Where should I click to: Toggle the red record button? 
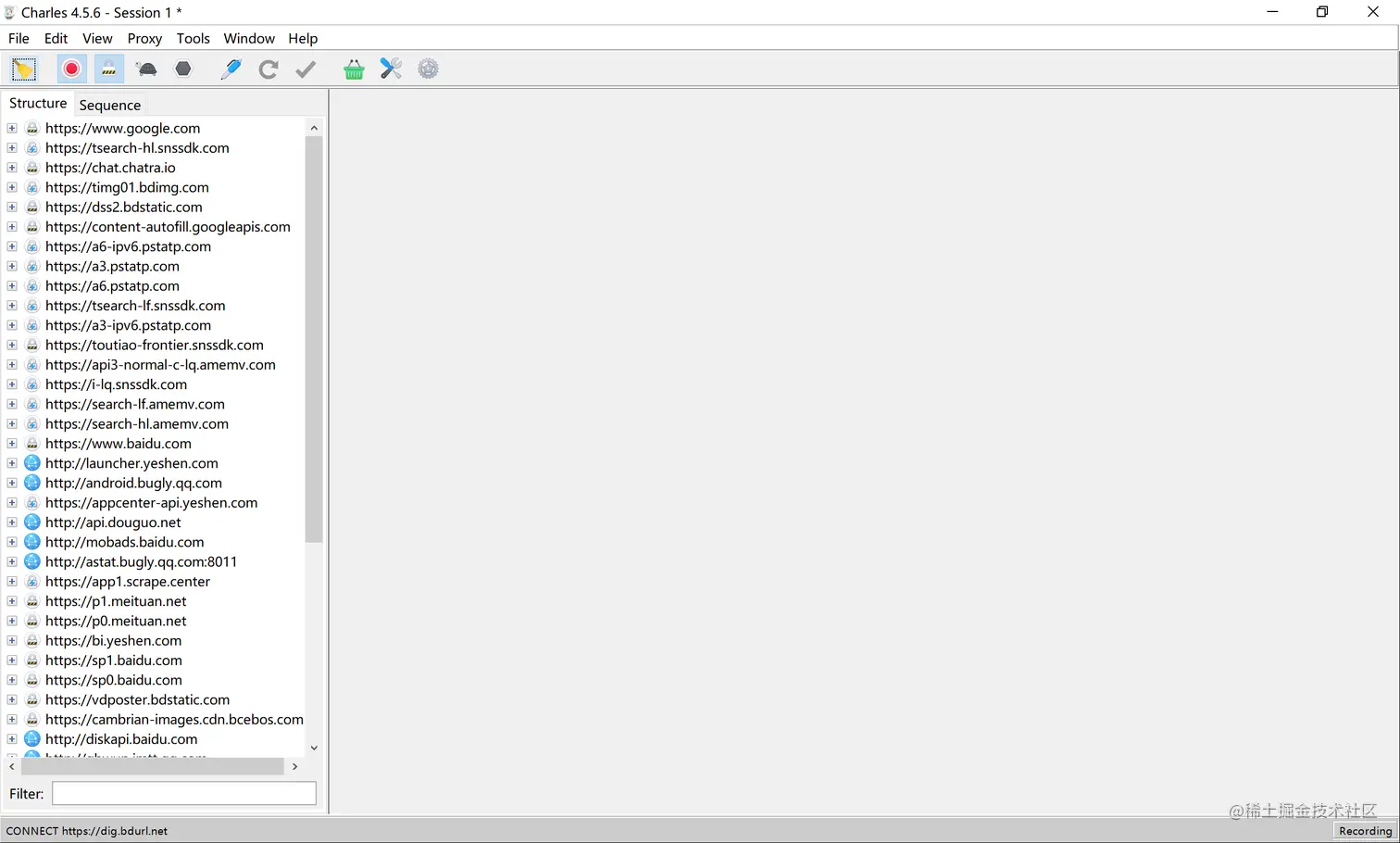pos(71,69)
